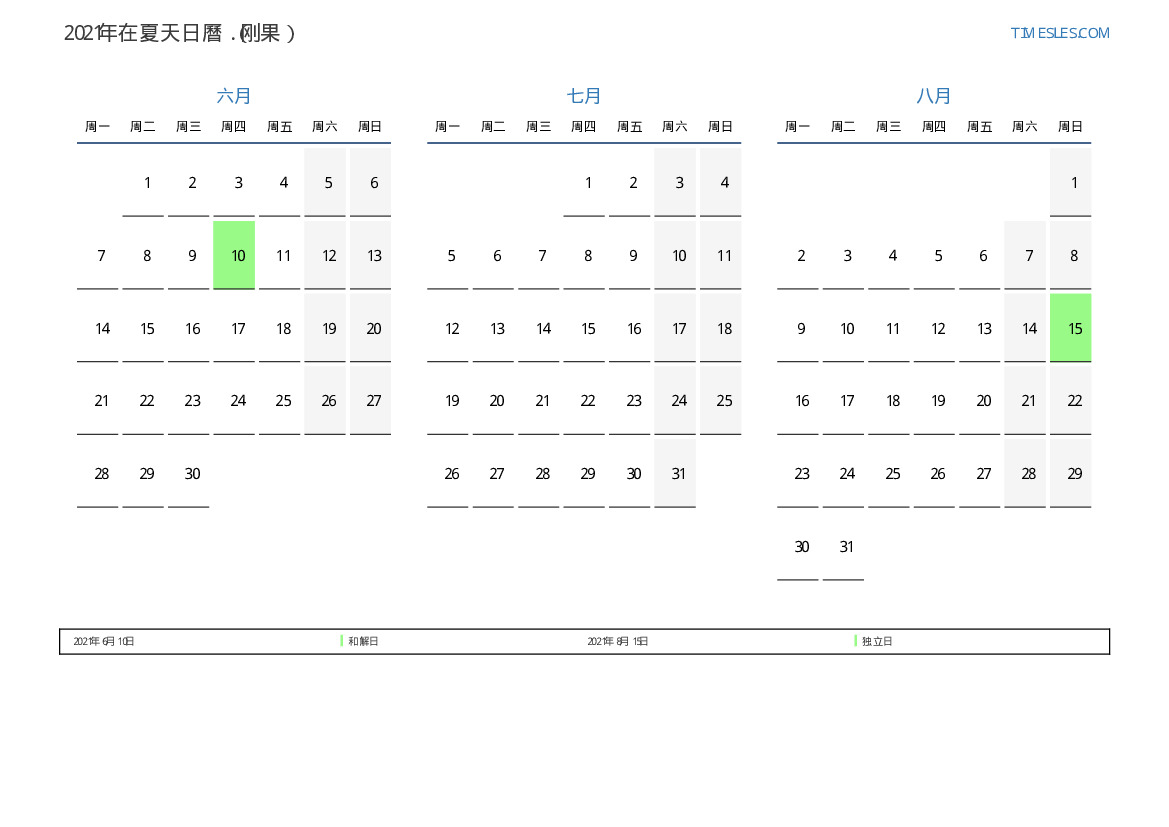The height and width of the screenshot is (827, 1169).
Task: Select August 31 date cell
Action: 847,547
